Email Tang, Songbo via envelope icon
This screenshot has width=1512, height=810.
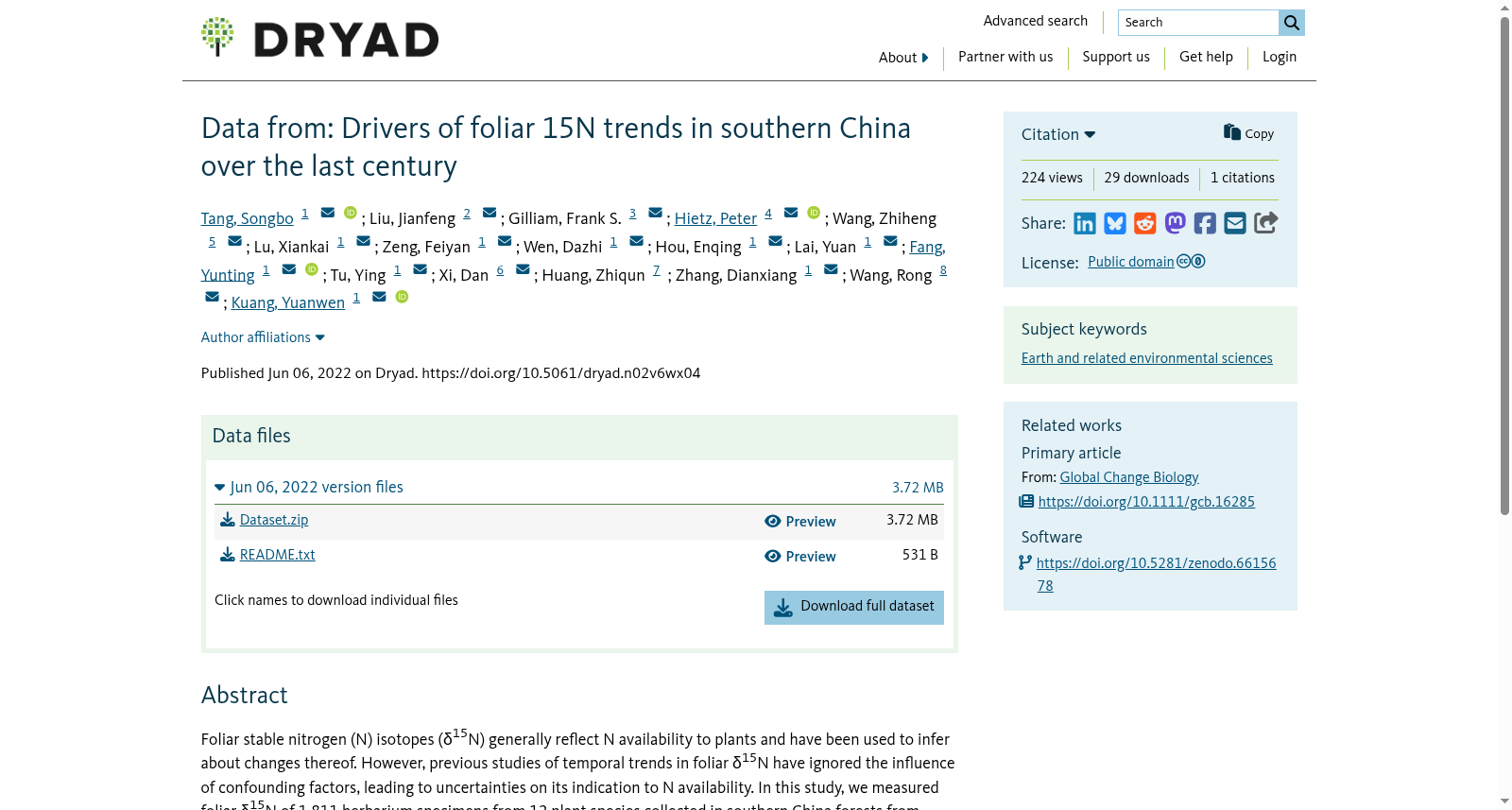(328, 213)
